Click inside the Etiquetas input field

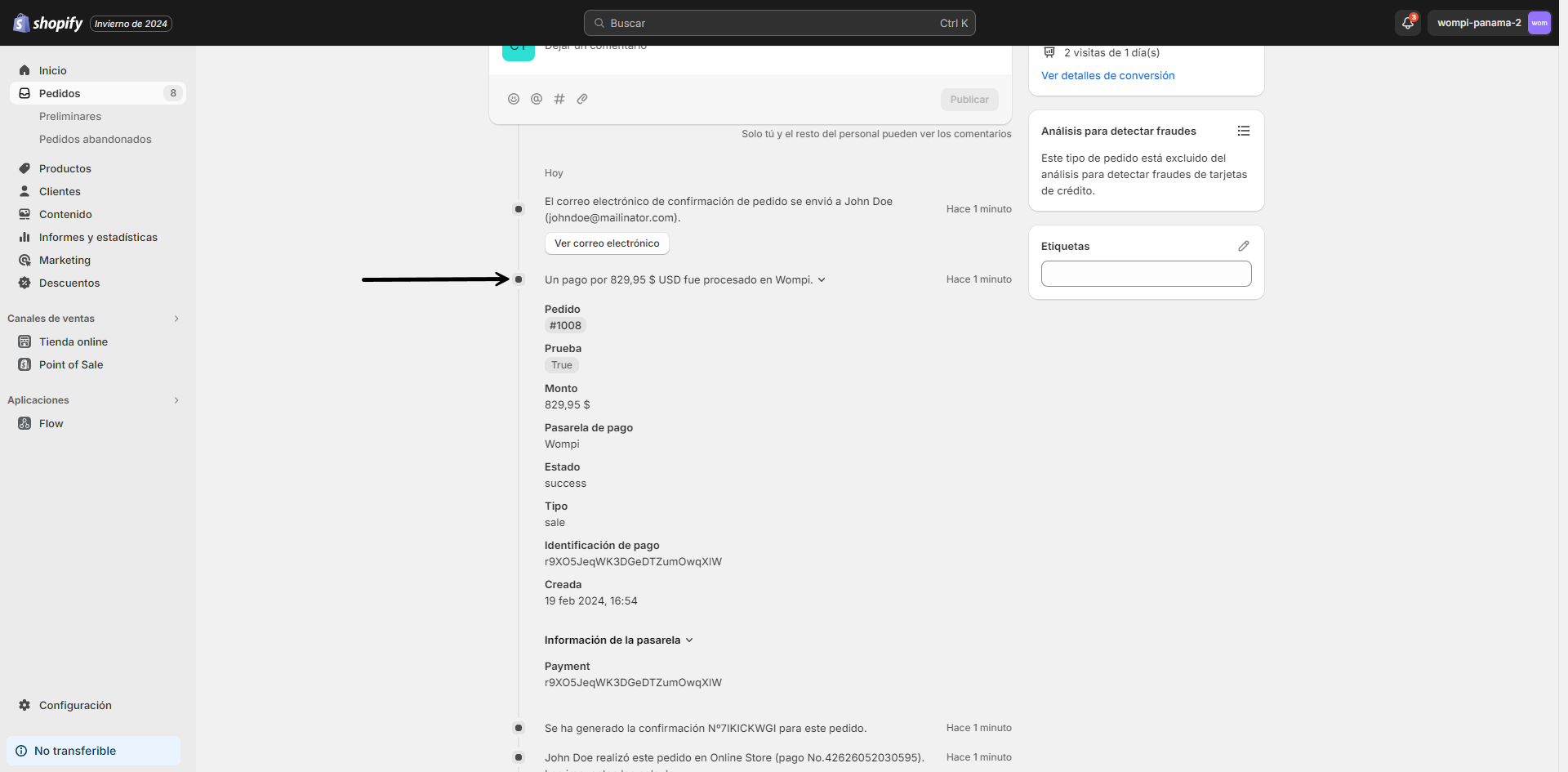point(1145,273)
